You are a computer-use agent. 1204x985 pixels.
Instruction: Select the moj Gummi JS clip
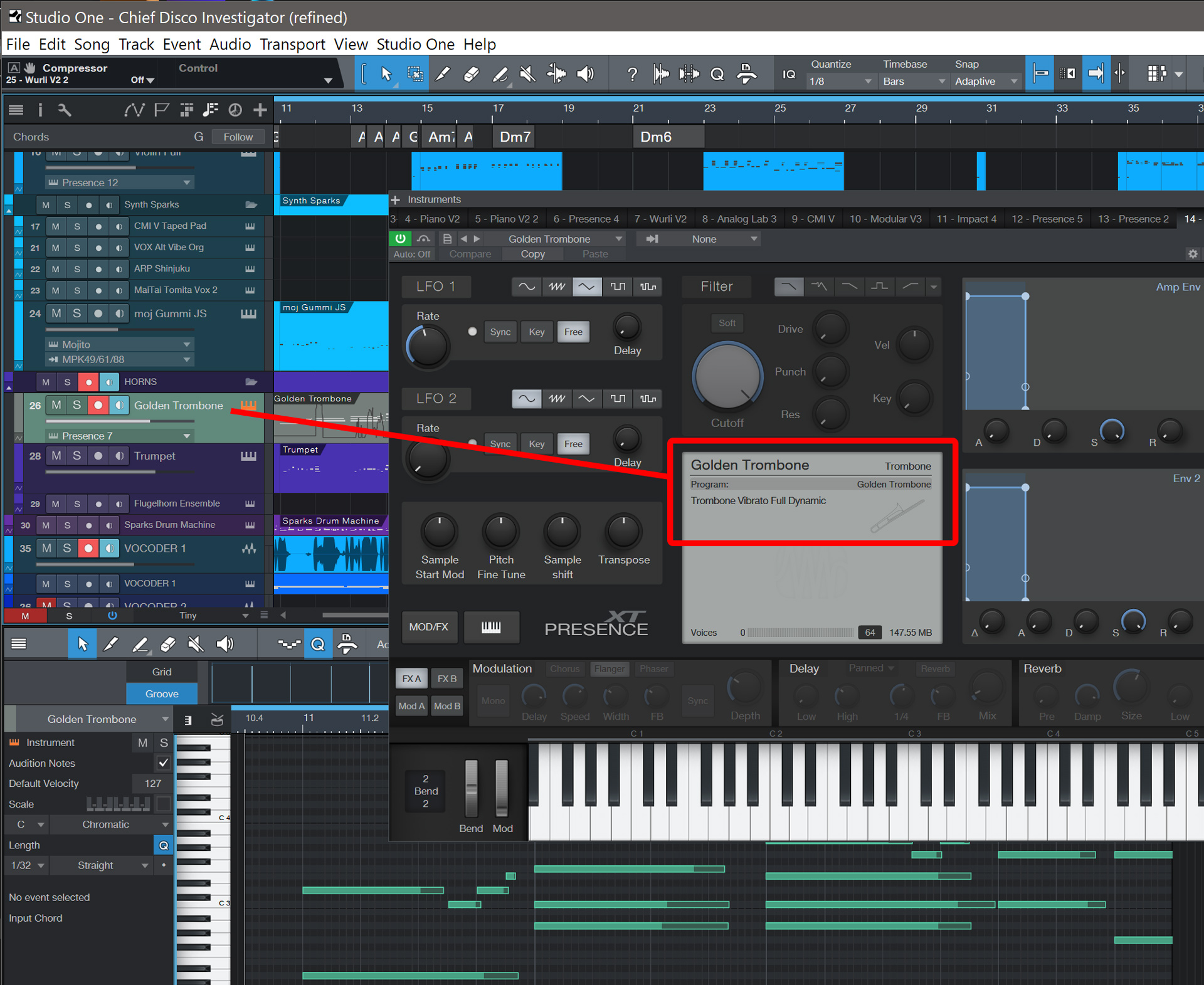(x=332, y=337)
